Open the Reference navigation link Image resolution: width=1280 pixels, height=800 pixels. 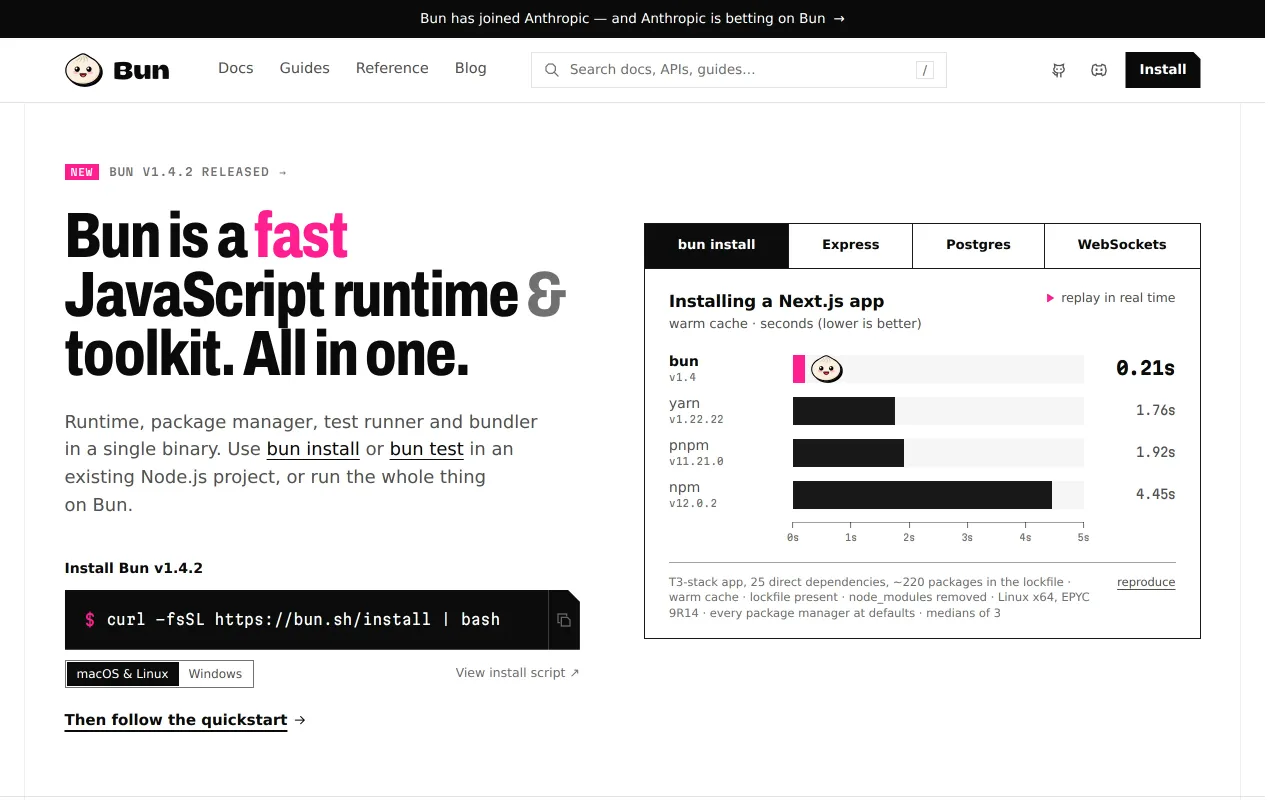click(x=392, y=68)
